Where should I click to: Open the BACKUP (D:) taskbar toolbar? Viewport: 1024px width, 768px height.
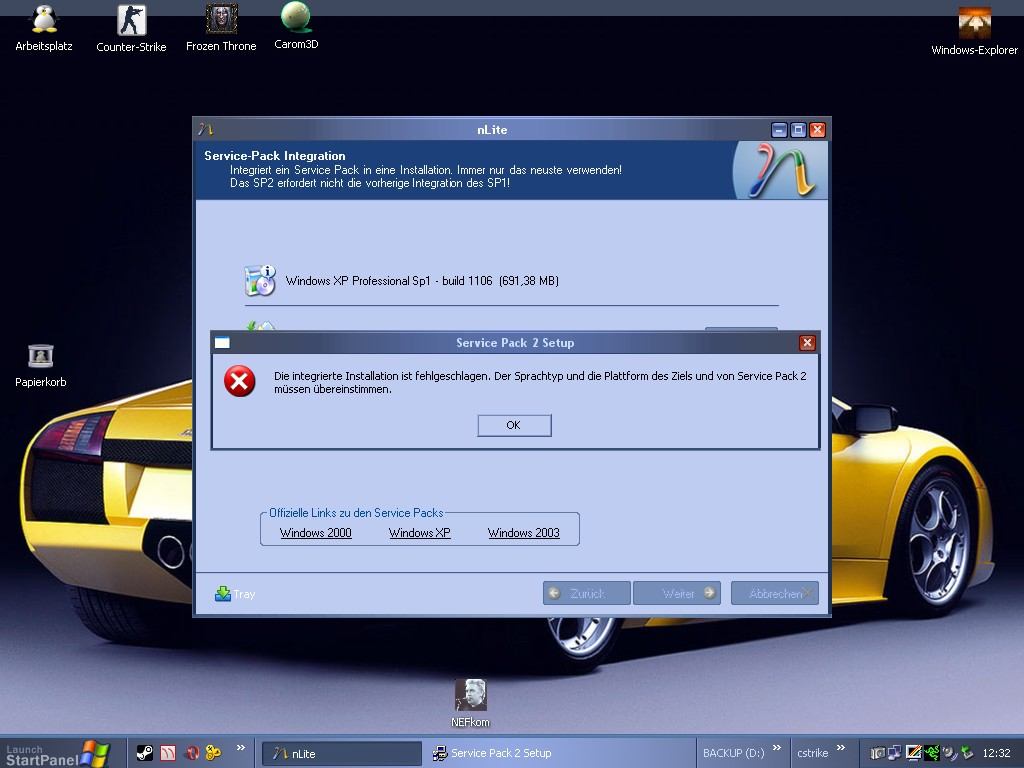(x=733, y=753)
